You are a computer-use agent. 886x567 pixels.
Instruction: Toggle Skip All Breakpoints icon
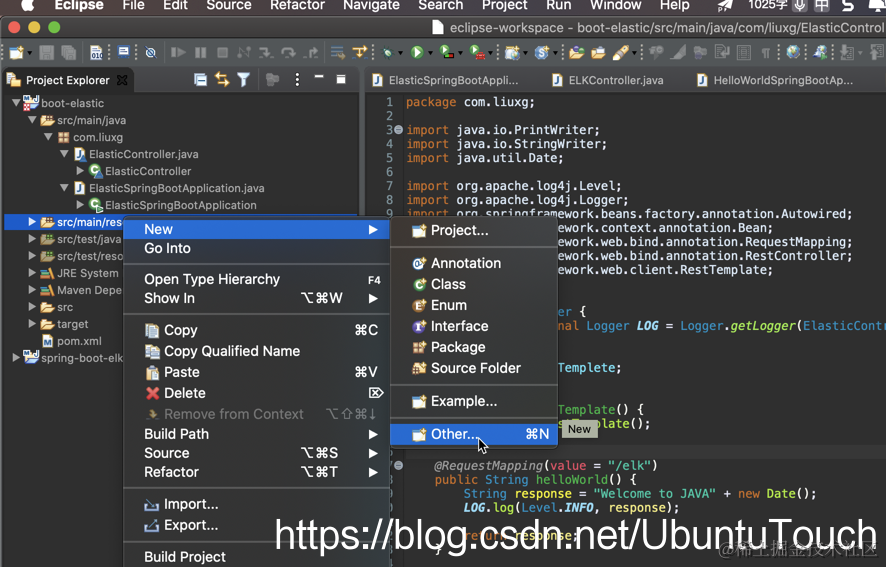[x=150, y=53]
